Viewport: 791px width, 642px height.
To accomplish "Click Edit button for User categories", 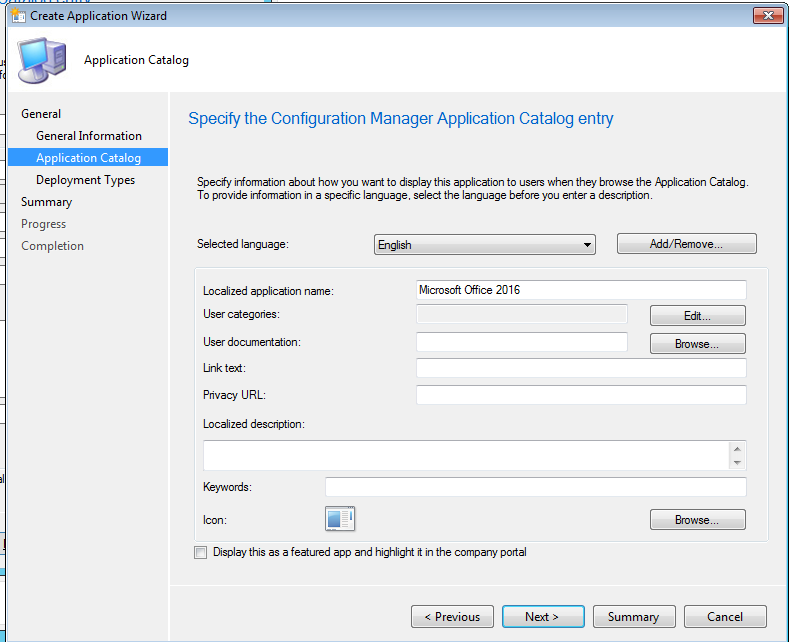I will click(697, 316).
